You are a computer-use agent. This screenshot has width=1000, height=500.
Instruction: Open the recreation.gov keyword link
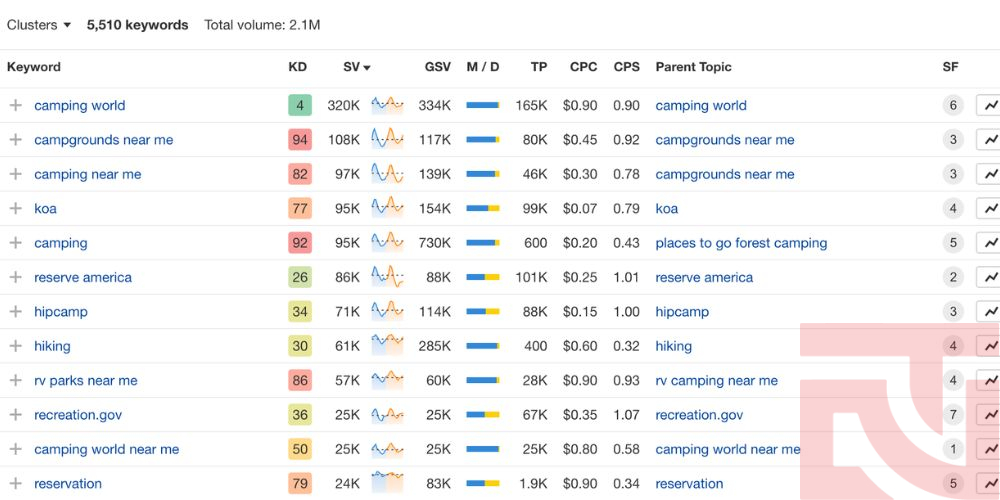(x=78, y=415)
